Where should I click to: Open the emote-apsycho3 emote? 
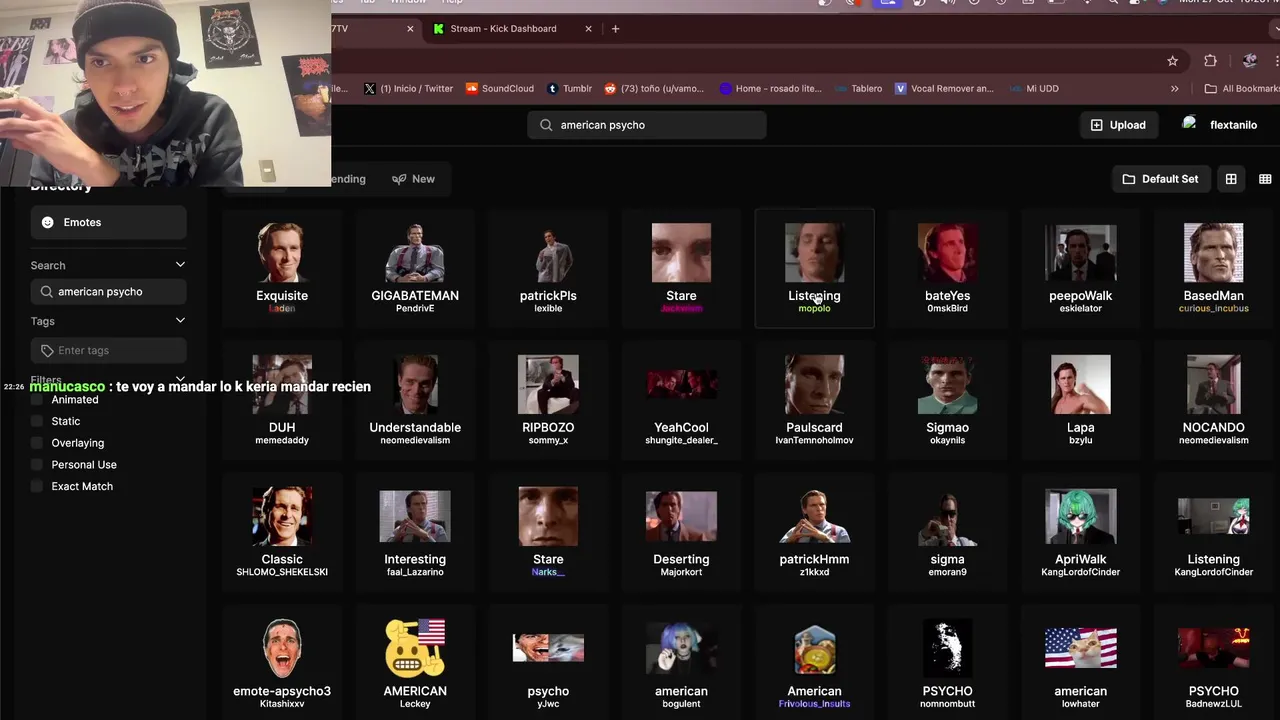click(282, 663)
